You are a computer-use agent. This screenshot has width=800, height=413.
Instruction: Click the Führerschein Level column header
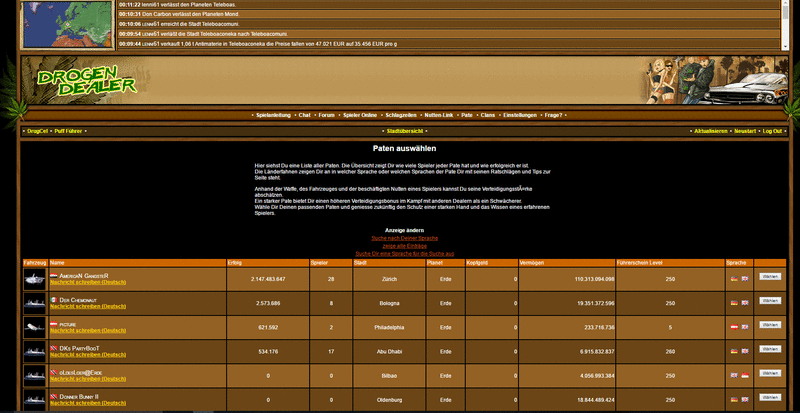(670, 263)
